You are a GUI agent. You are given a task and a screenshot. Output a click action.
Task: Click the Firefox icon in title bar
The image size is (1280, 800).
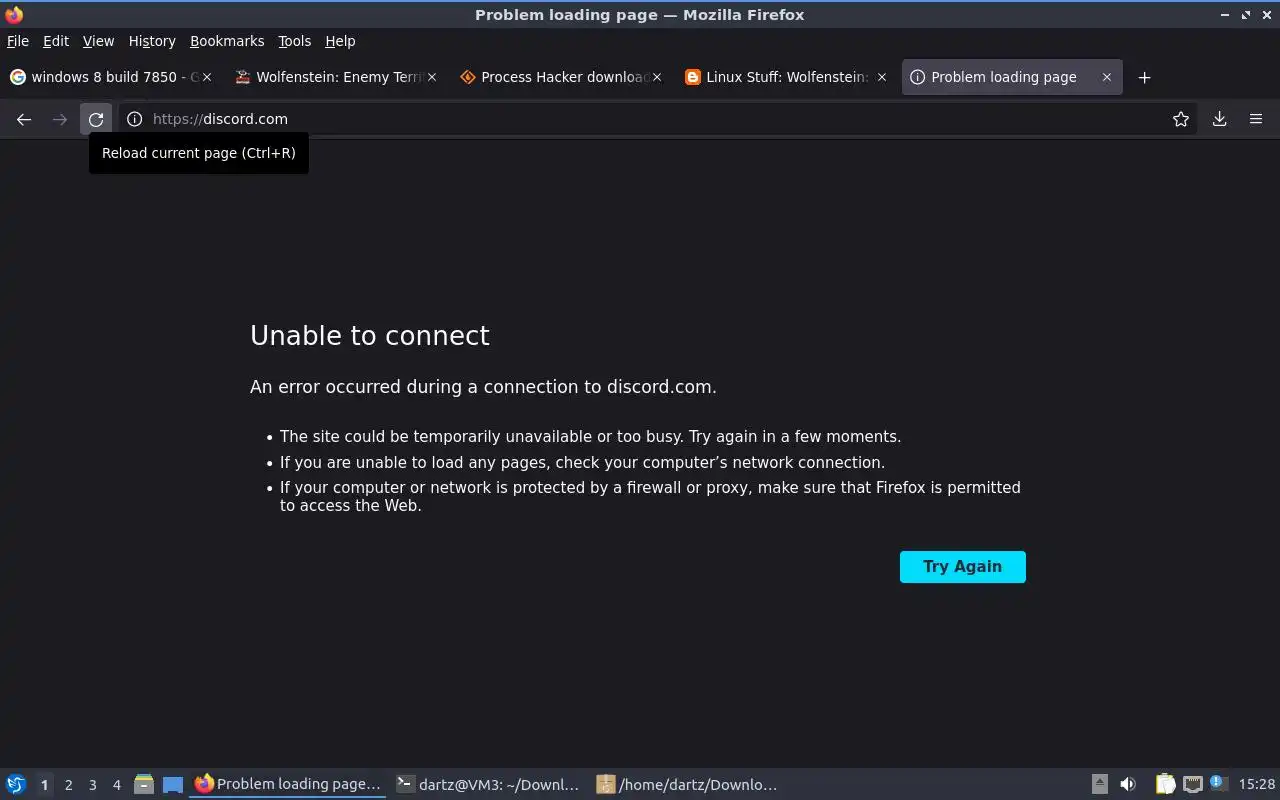14,15
